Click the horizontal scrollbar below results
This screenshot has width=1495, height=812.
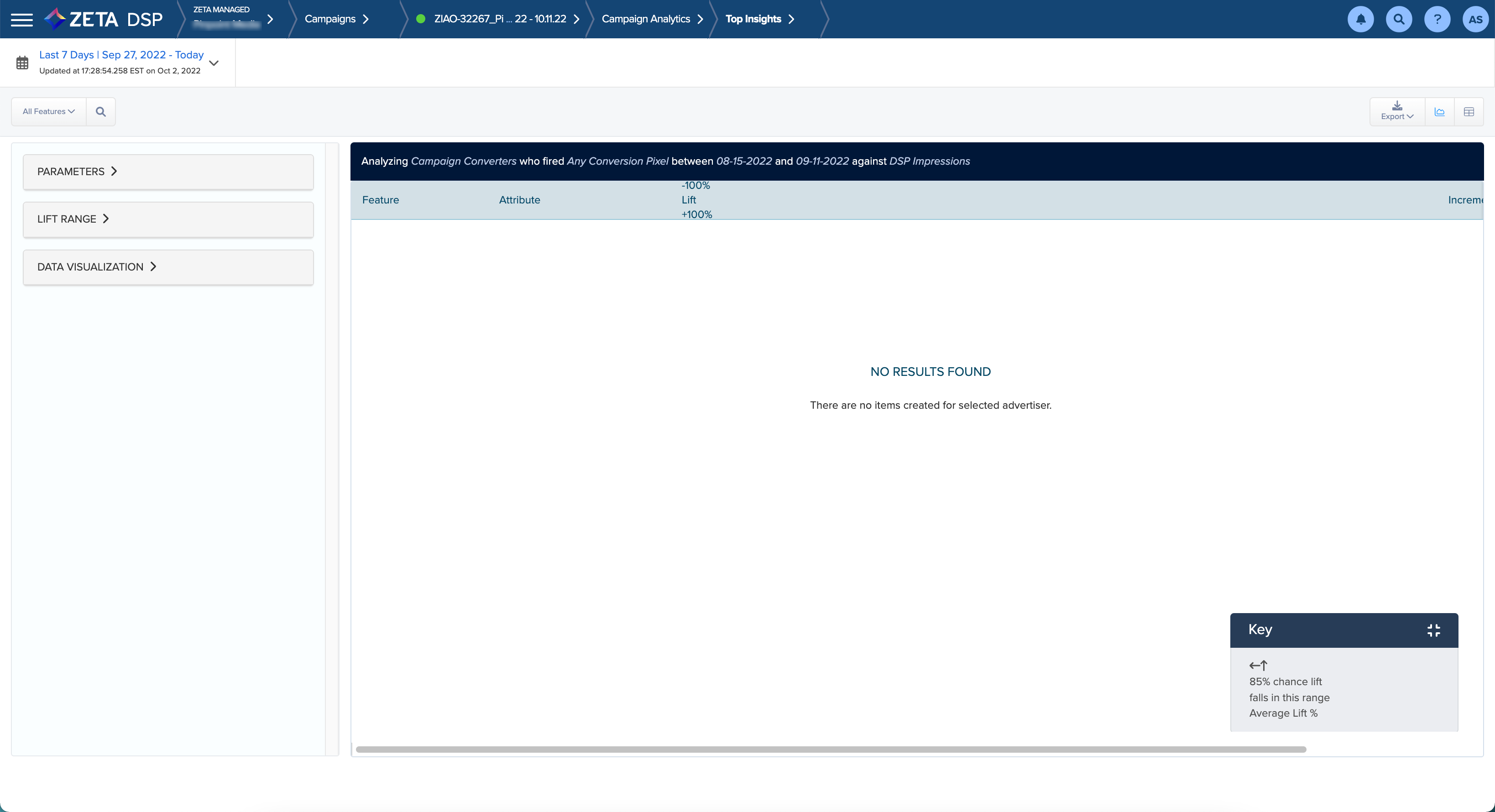(x=830, y=750)
